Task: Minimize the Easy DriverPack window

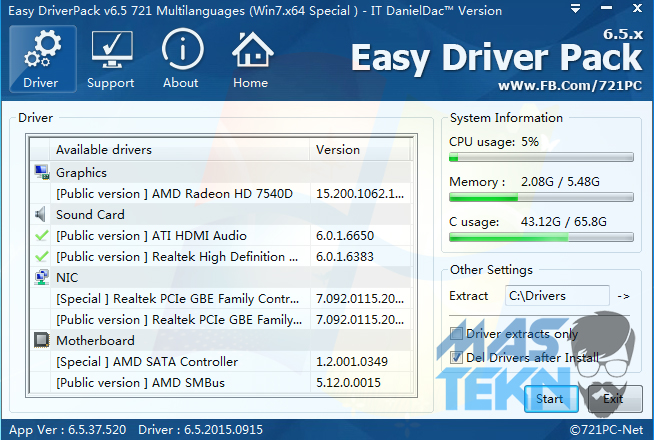Action: [x=606, y=8]
